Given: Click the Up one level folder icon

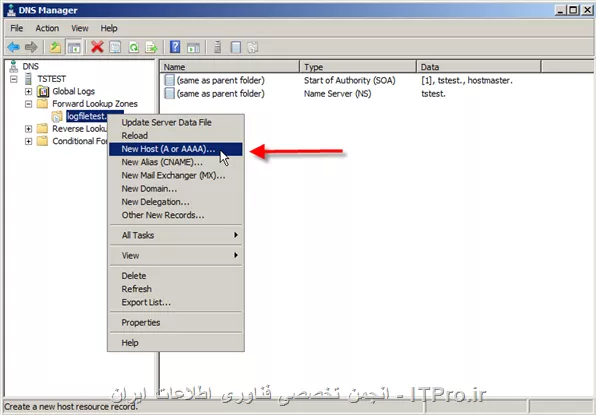Looking at the screenshot, I should (x=55, y=48).
